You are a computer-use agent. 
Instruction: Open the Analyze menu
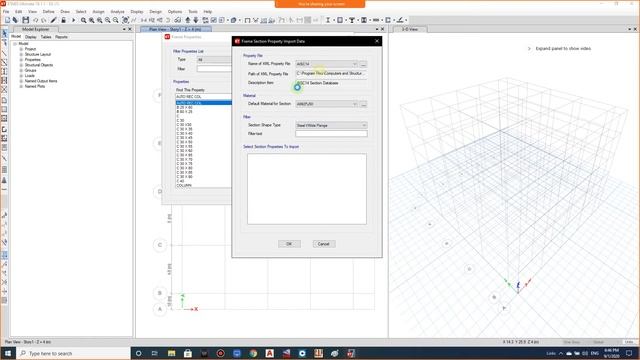coord(118,11)
